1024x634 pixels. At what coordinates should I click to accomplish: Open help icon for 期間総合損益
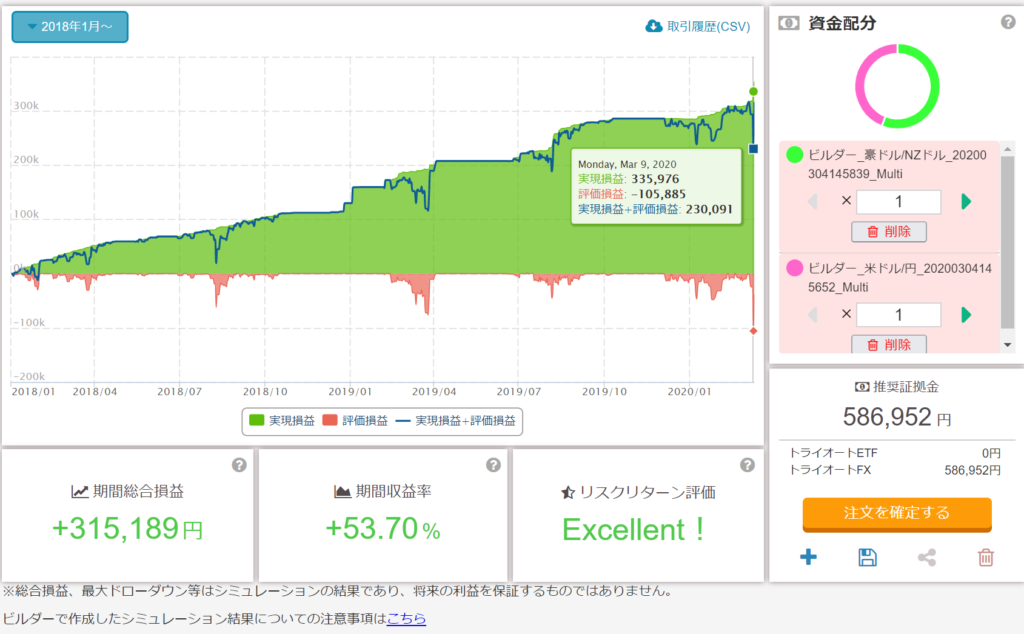tap(239, 465)
